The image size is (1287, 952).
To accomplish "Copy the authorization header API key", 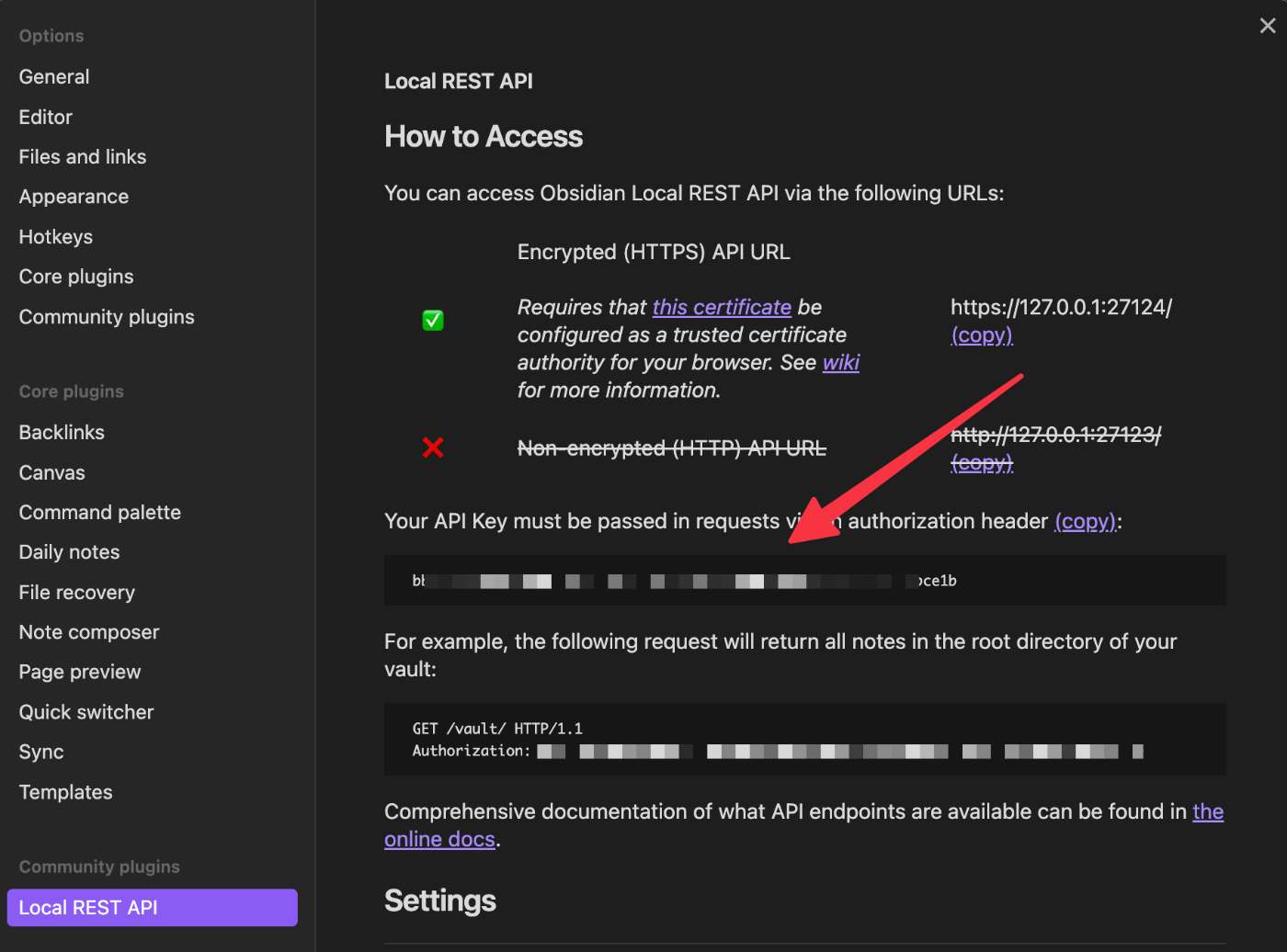I will [1085, 522].
